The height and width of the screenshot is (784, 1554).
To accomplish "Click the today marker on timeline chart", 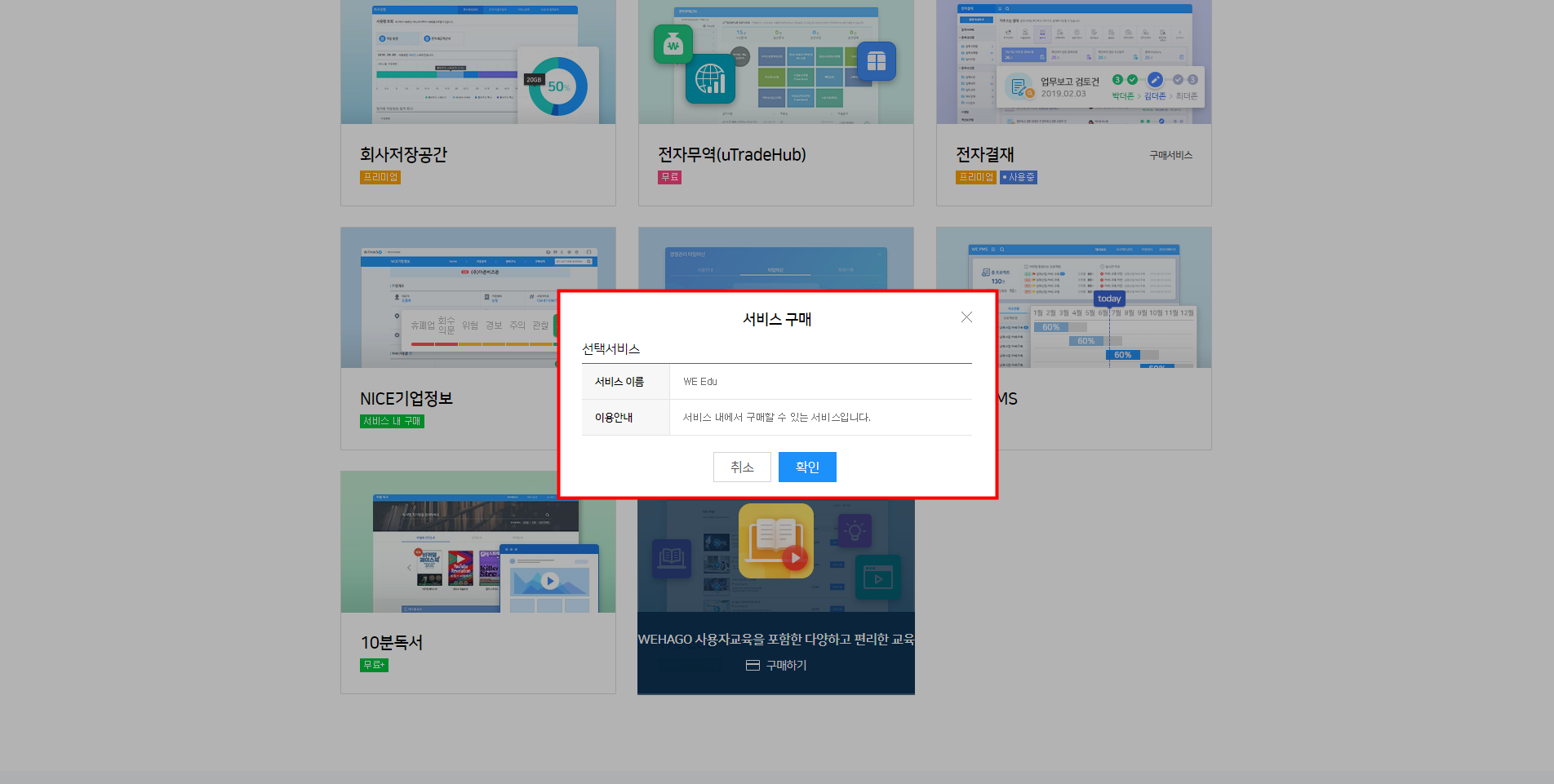I will click(x=1108, y=299).
